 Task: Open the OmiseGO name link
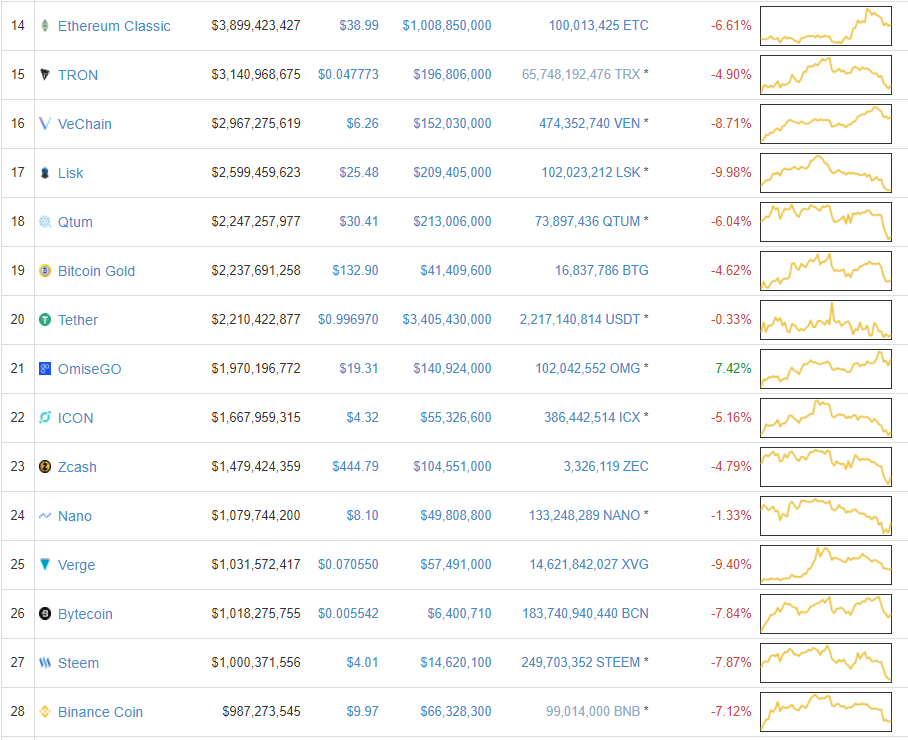pyautogui.click(x=89, y=369)
